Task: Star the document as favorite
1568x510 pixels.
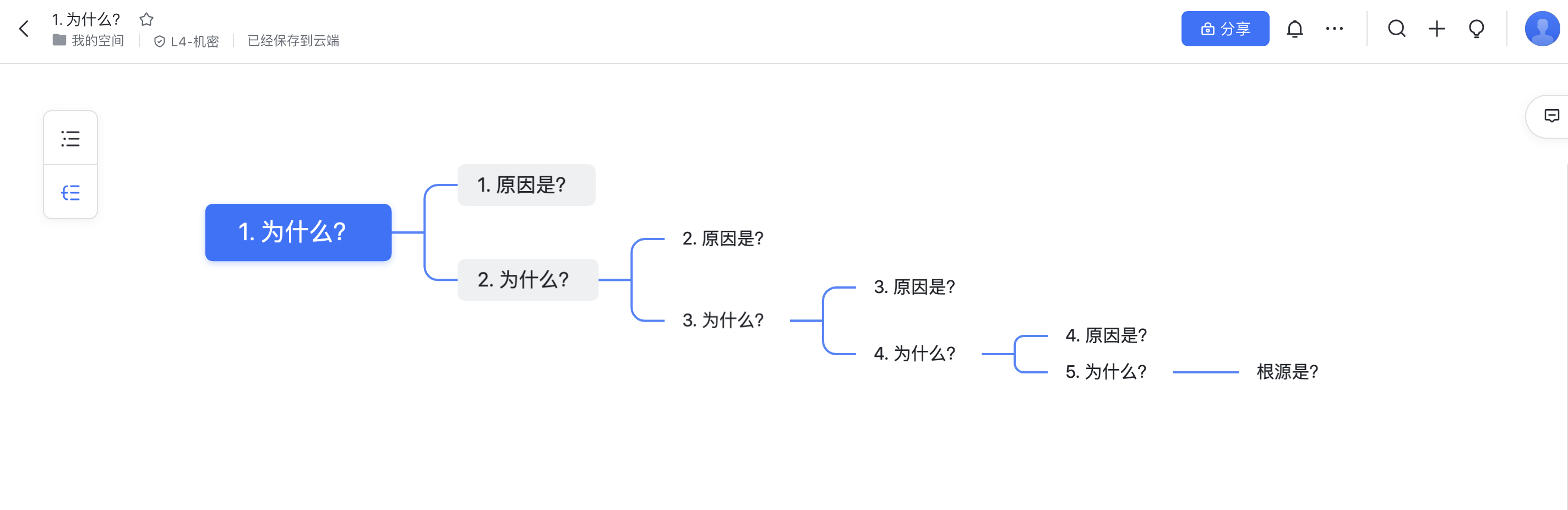Action: coord(146,19)
